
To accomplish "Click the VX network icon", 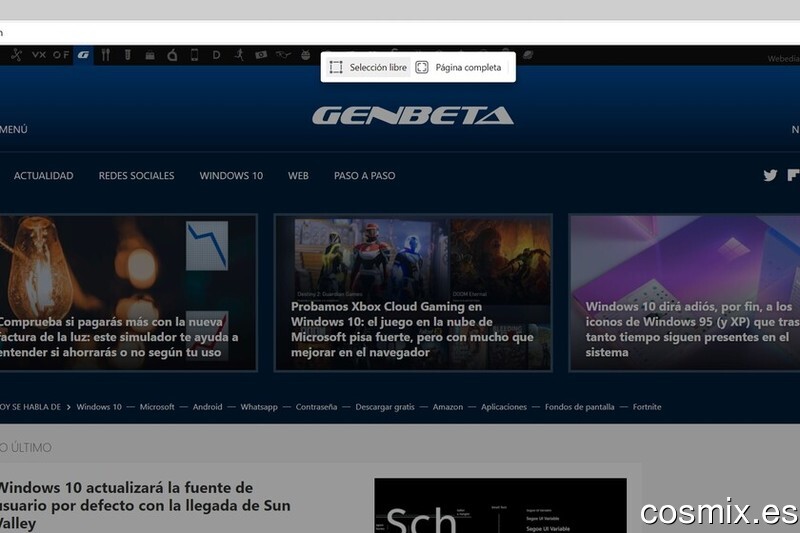I will pyautogui.click(x=39, y=55).
